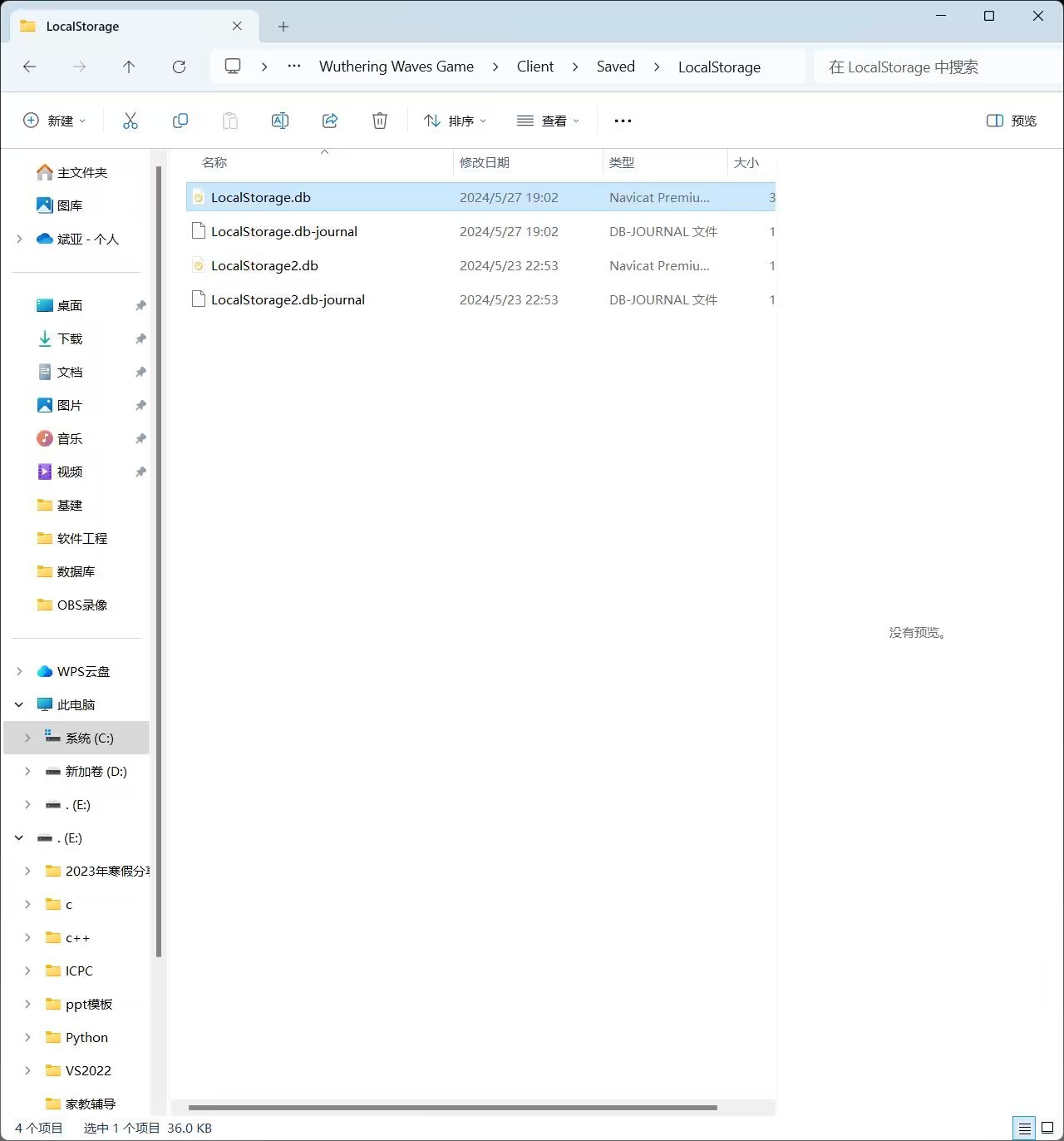This screenshot has height=1141, width=1064.
Task: Select the 2023年寒假 folder in tree
Action: tap(97, 871)
